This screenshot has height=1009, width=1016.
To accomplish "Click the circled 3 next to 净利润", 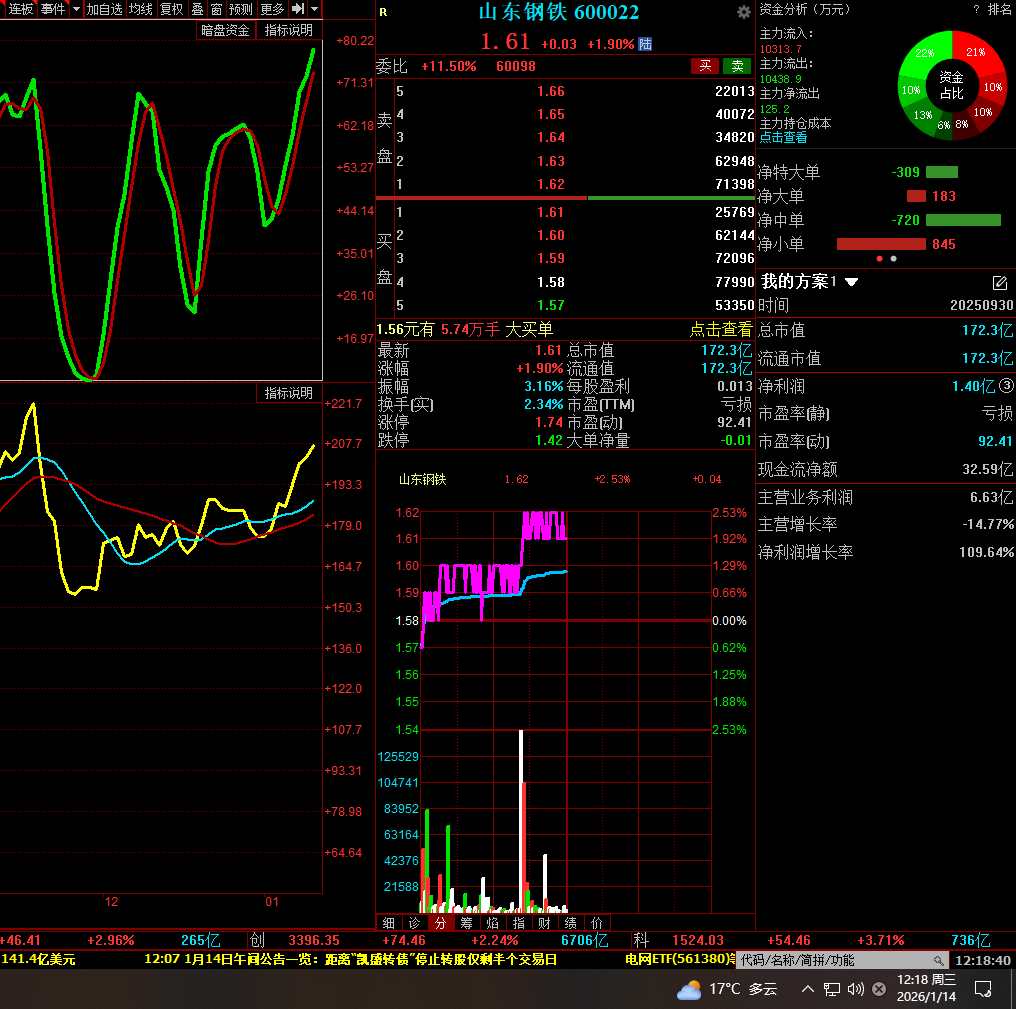I will (1006, 386).
